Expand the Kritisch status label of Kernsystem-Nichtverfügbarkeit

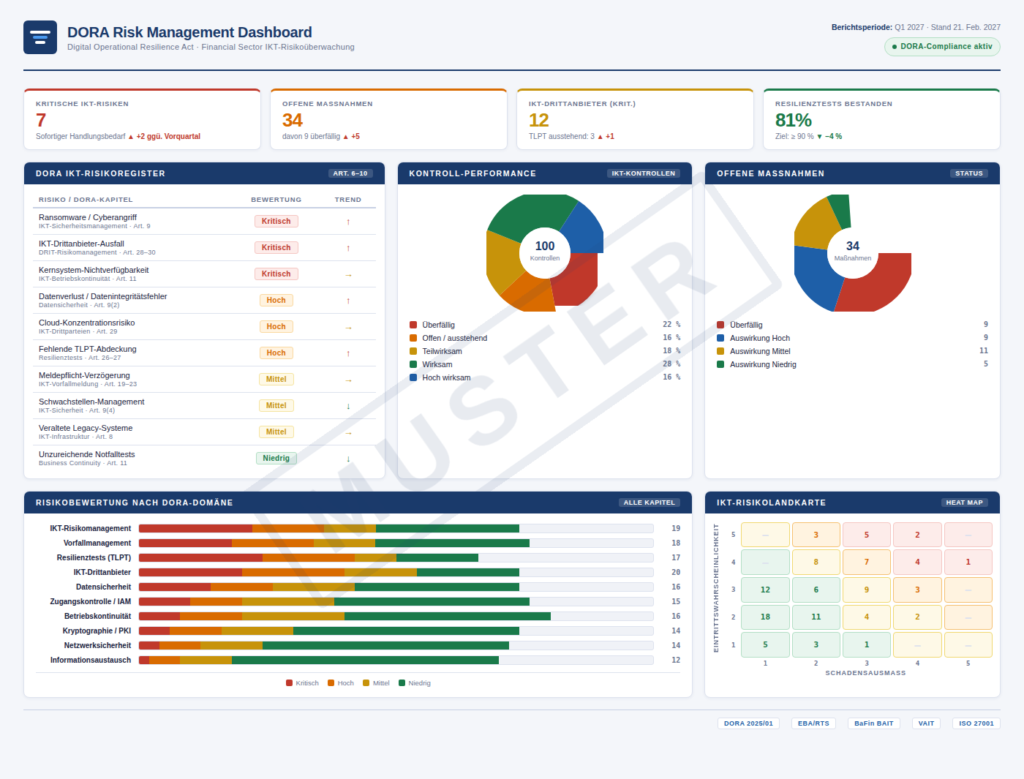[x=276, y=273]
